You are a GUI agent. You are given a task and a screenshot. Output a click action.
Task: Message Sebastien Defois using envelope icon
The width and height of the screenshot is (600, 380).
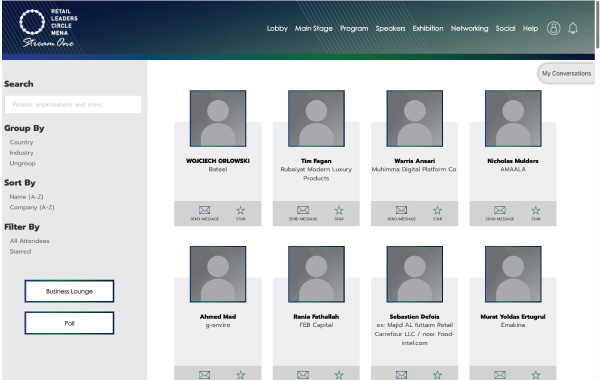pos(401,375)
